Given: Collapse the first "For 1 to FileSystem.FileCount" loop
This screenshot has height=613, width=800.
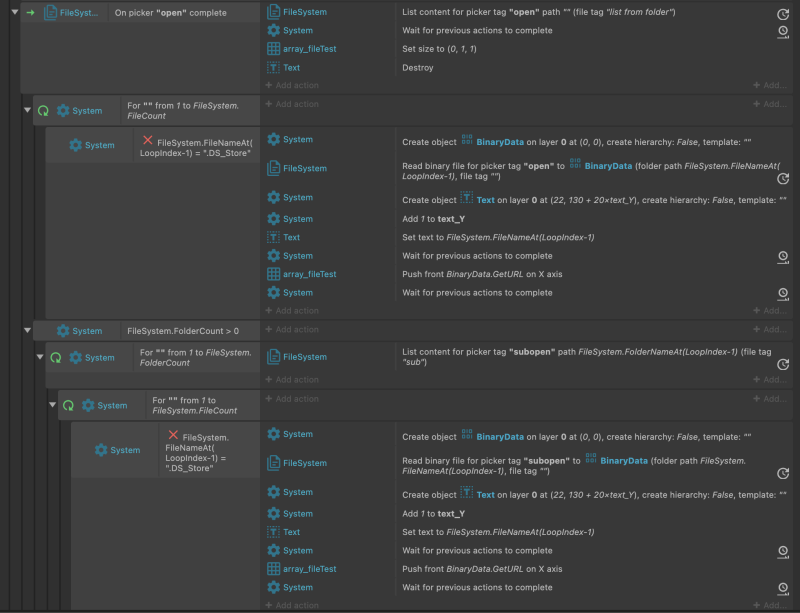Looking at the screenshot, I should (x=27, y=110).
